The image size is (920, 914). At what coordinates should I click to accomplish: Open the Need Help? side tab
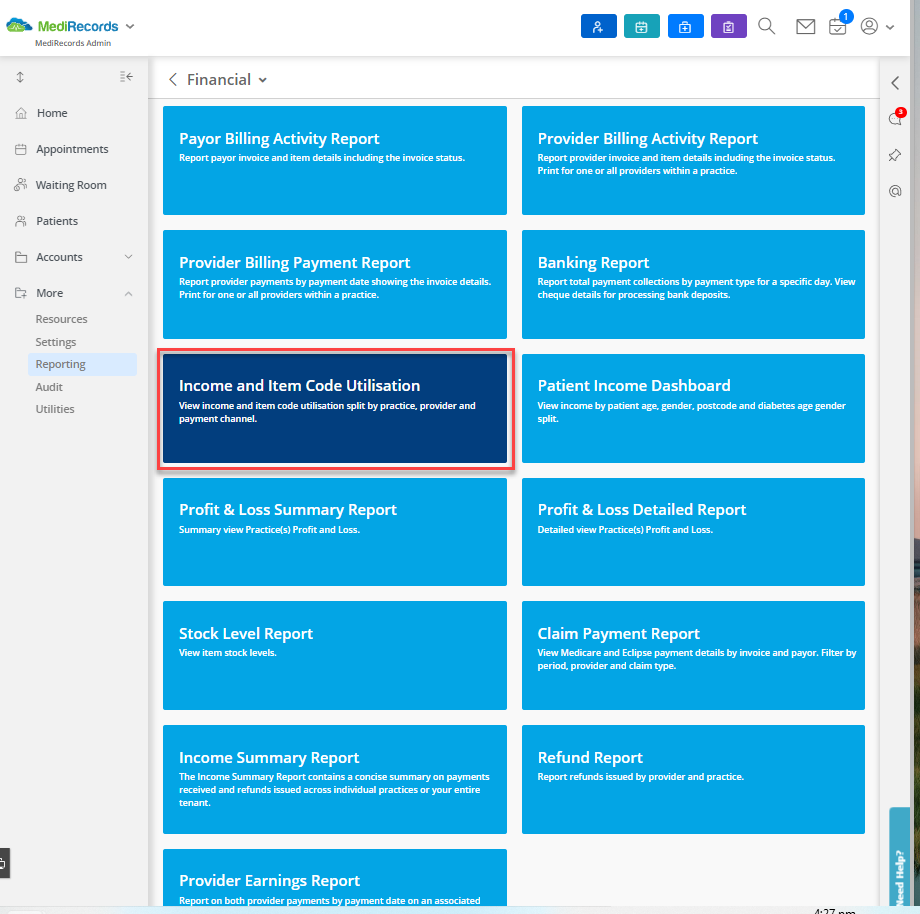pos(899,859)
